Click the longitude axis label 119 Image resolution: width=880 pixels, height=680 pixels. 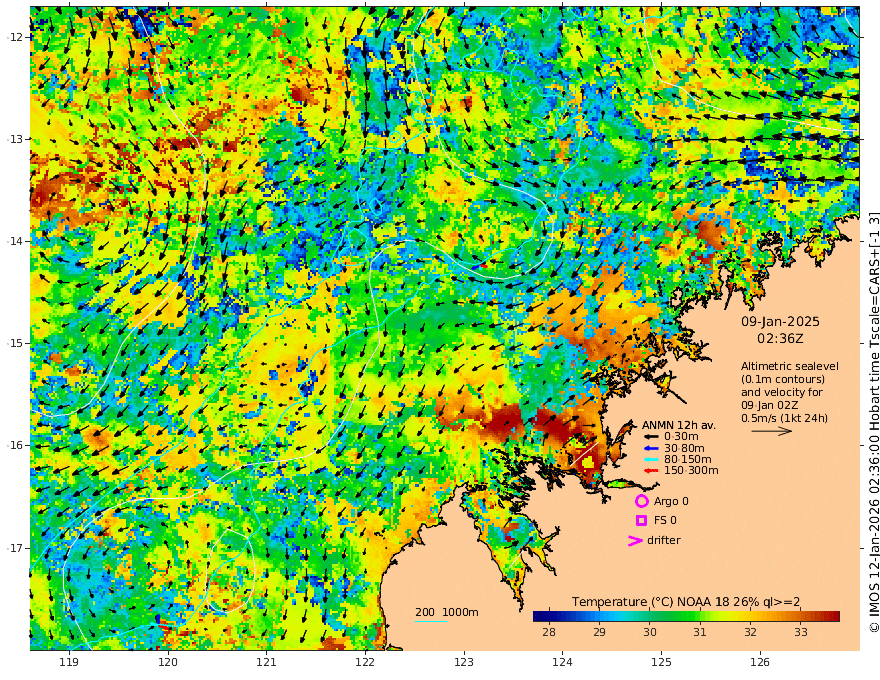coord(69,663)
